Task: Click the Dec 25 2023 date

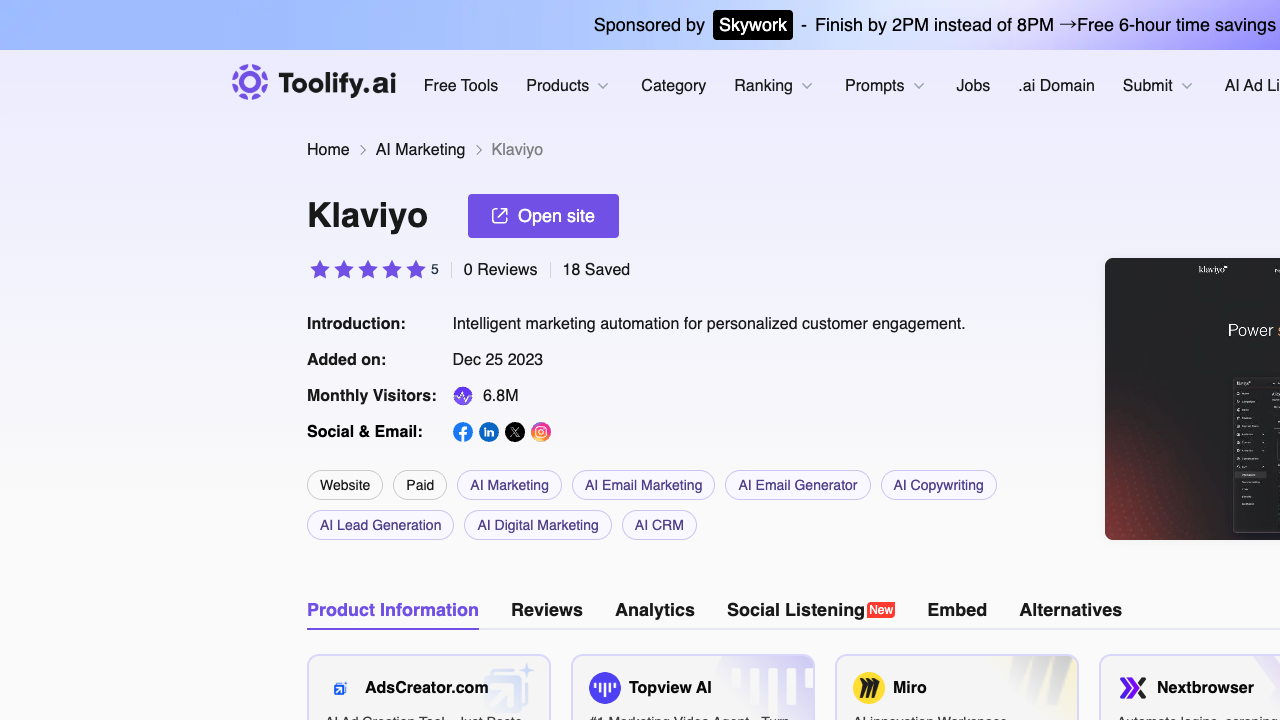Action: [498, 360]
